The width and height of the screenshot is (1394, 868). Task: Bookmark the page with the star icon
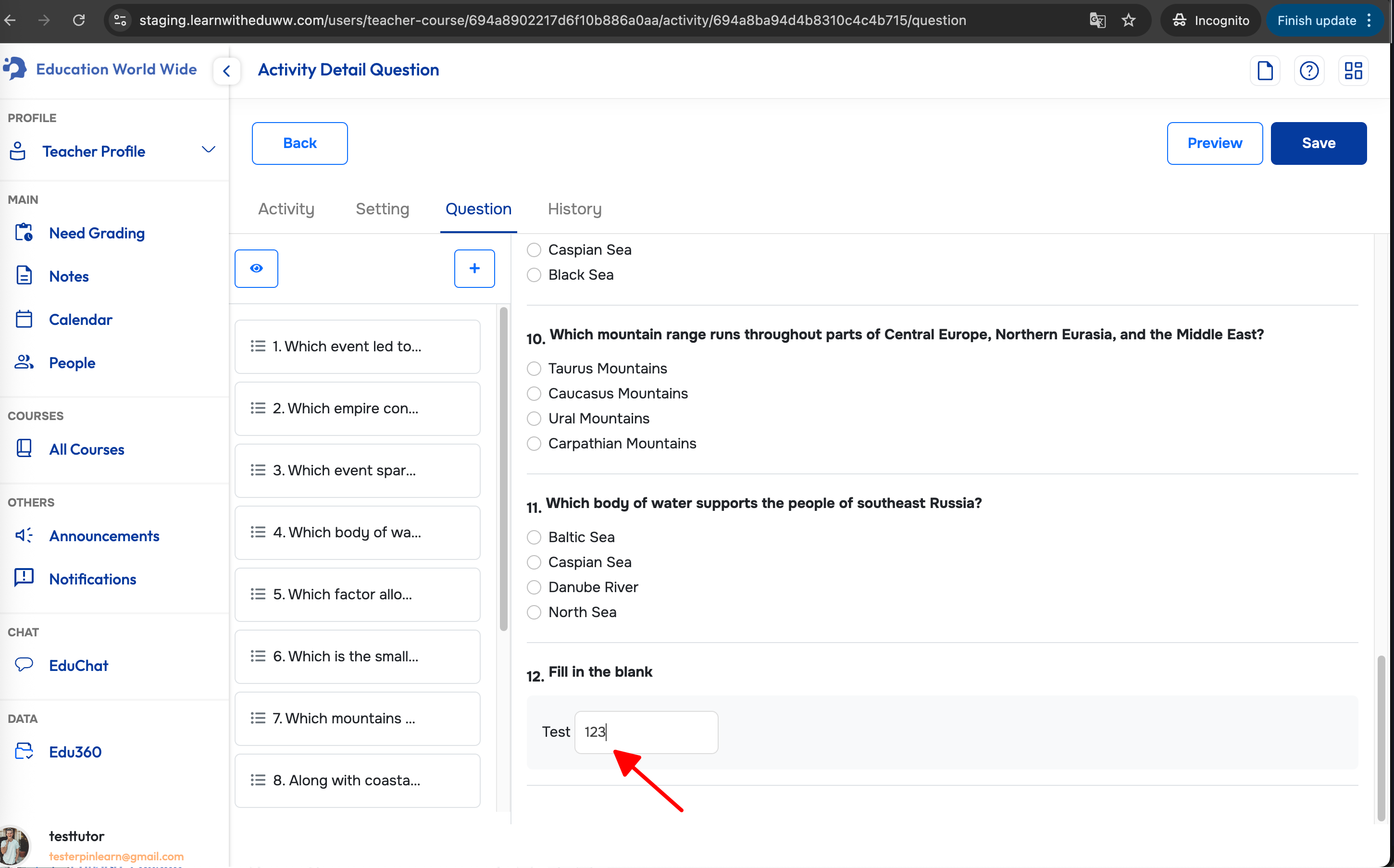pyautogui.click(x=1129, y=21)
